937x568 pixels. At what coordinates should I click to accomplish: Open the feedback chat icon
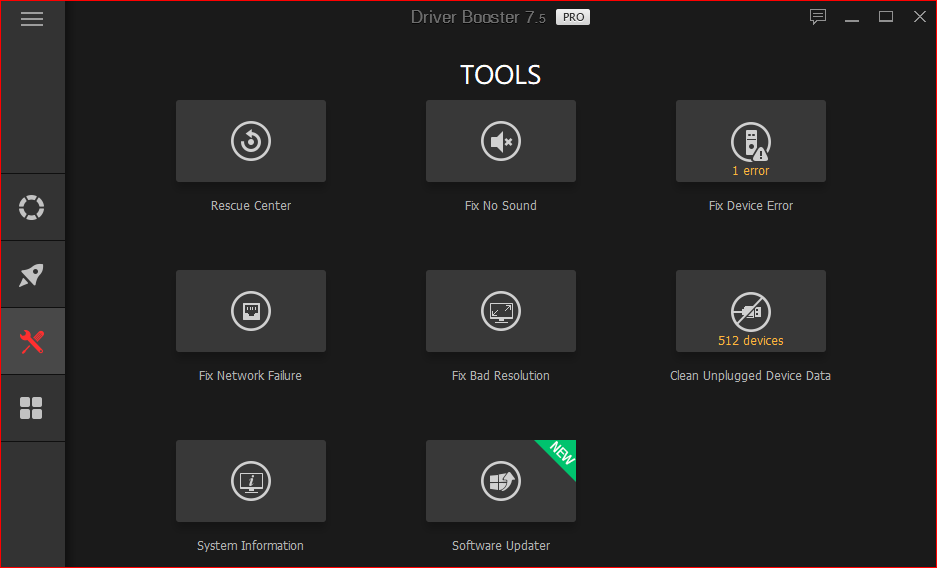(817, 17)
